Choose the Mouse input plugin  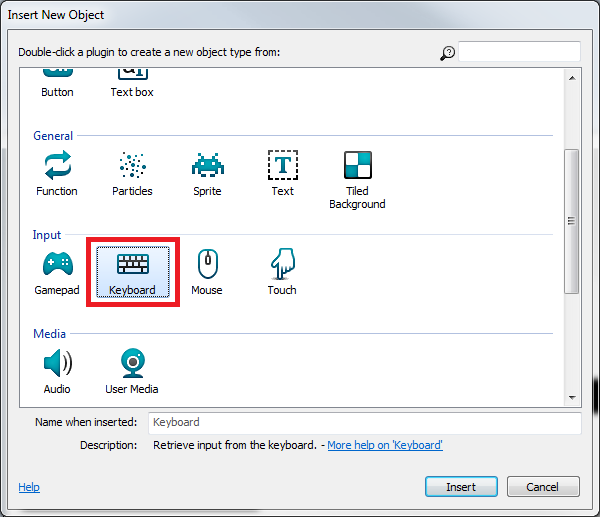[x=207, y=272]
